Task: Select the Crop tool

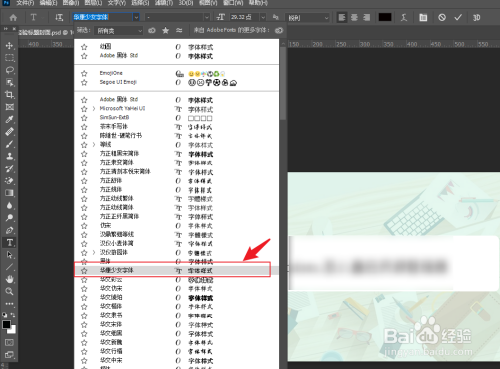Action: (9, 95)
